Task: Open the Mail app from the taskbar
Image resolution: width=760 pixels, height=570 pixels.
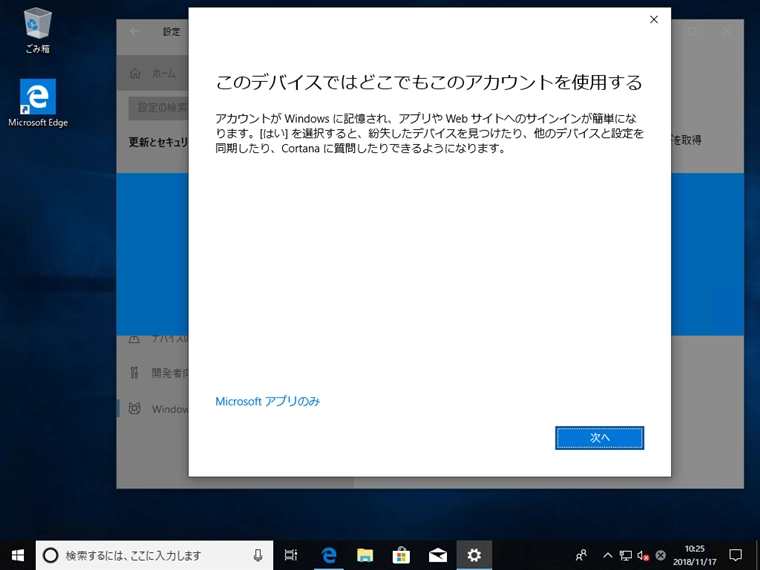Action: 438,555
